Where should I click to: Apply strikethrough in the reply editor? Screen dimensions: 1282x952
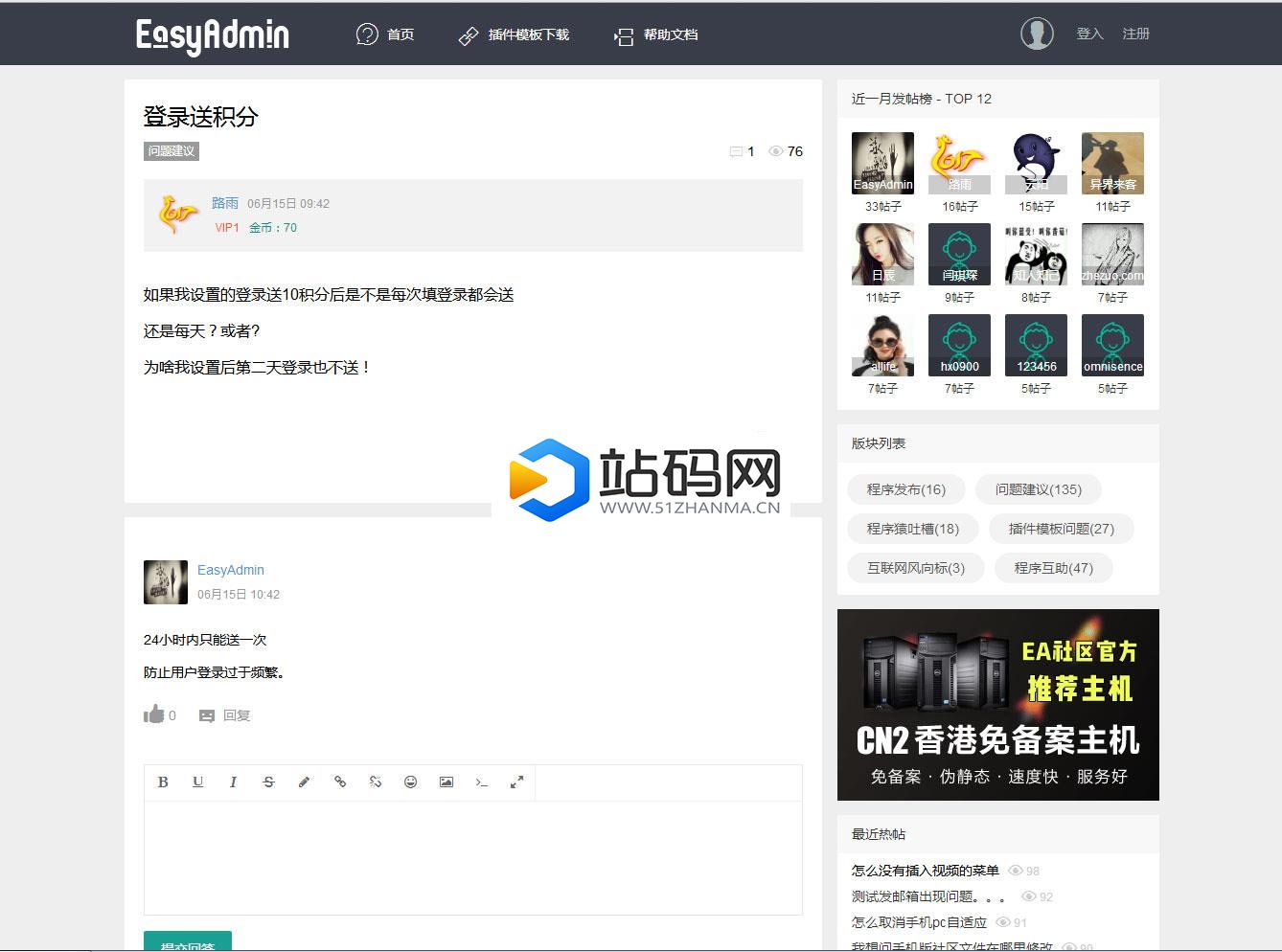click(x=268, y=782)
